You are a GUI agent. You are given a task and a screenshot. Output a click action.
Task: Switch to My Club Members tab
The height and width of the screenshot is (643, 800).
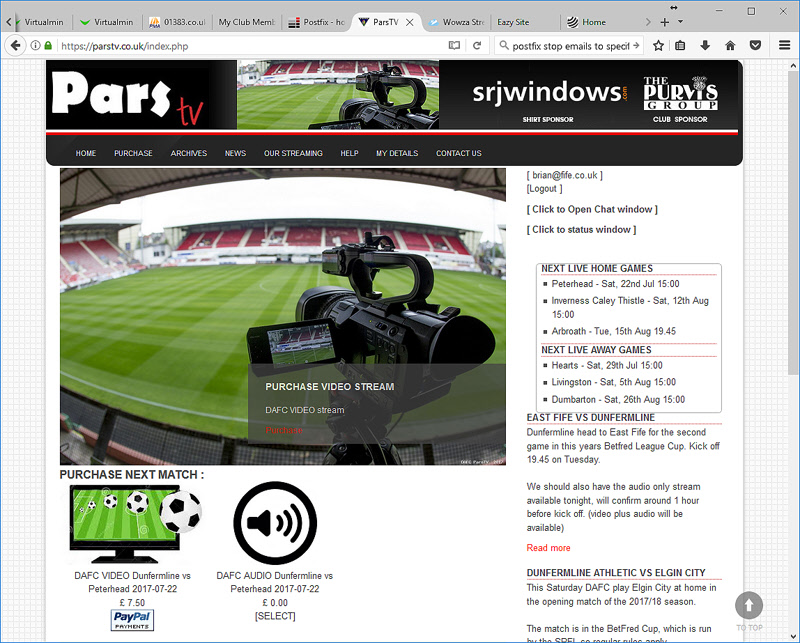pyautogui.click(x=247, y=22)
